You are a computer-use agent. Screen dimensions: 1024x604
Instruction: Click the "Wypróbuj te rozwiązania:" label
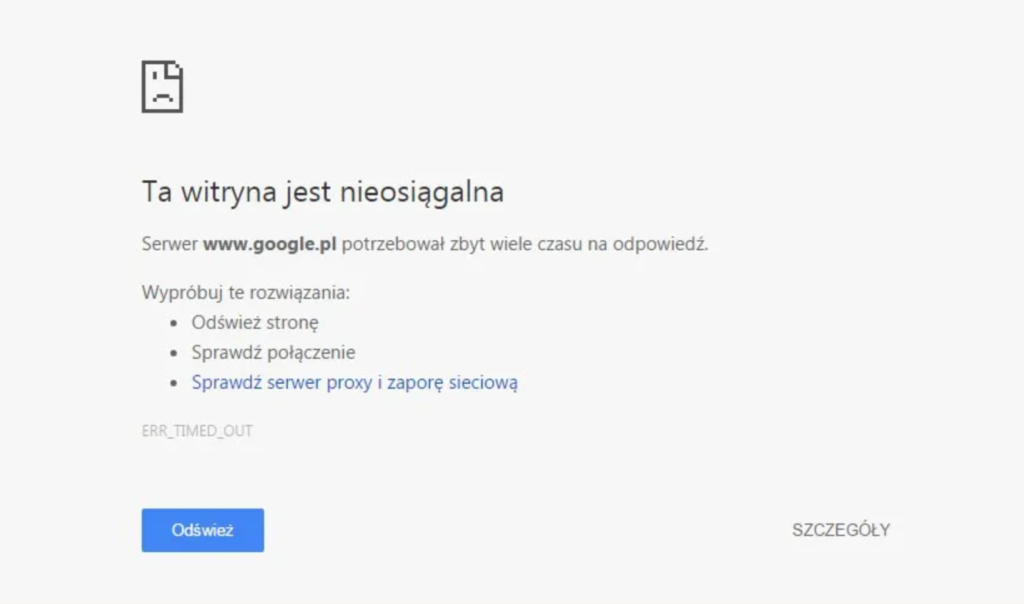[246, 294]
